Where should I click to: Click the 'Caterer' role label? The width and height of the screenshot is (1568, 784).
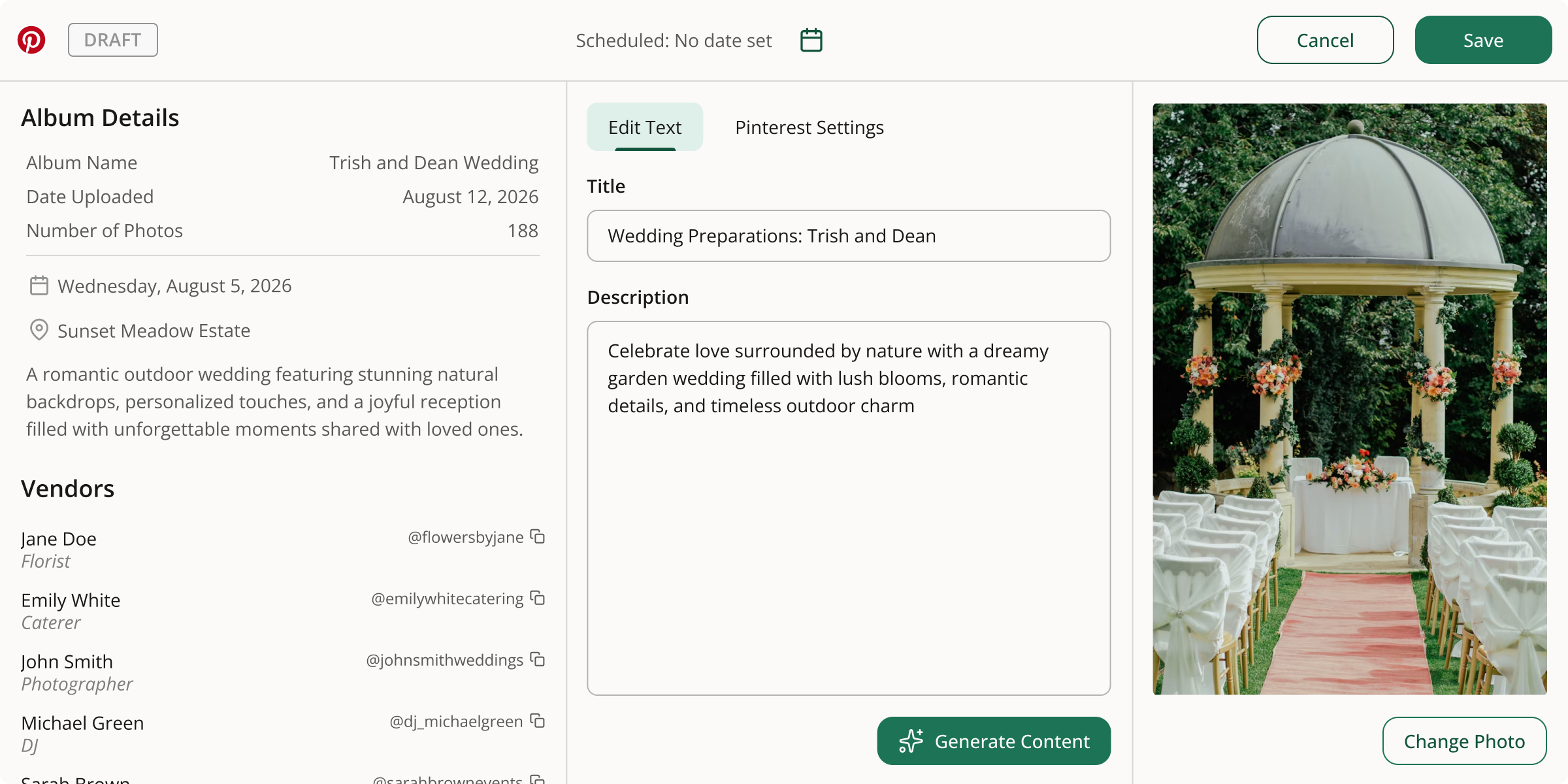point(51,623)
